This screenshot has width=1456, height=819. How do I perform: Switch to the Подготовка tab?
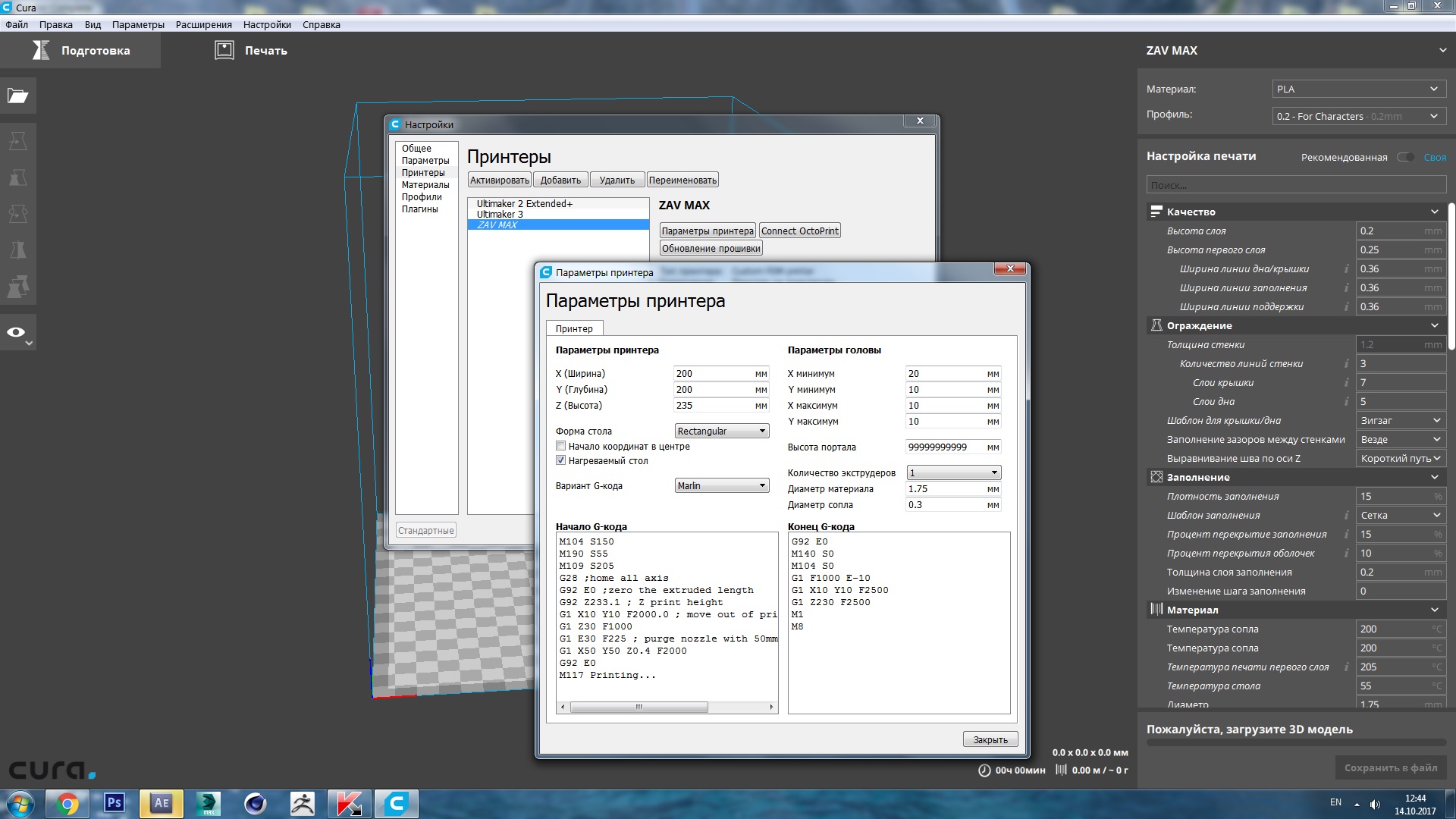80,51
